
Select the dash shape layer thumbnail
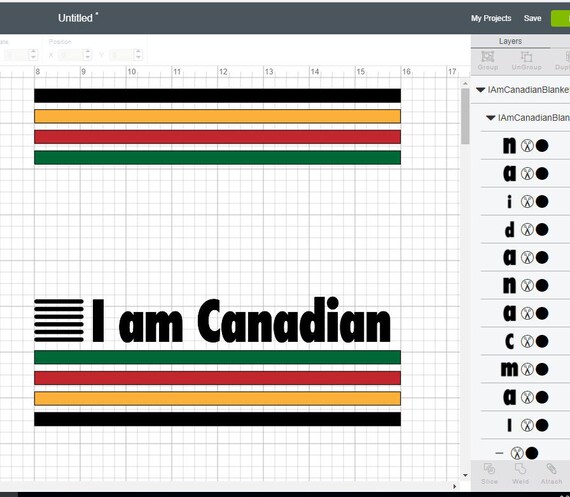499,453
